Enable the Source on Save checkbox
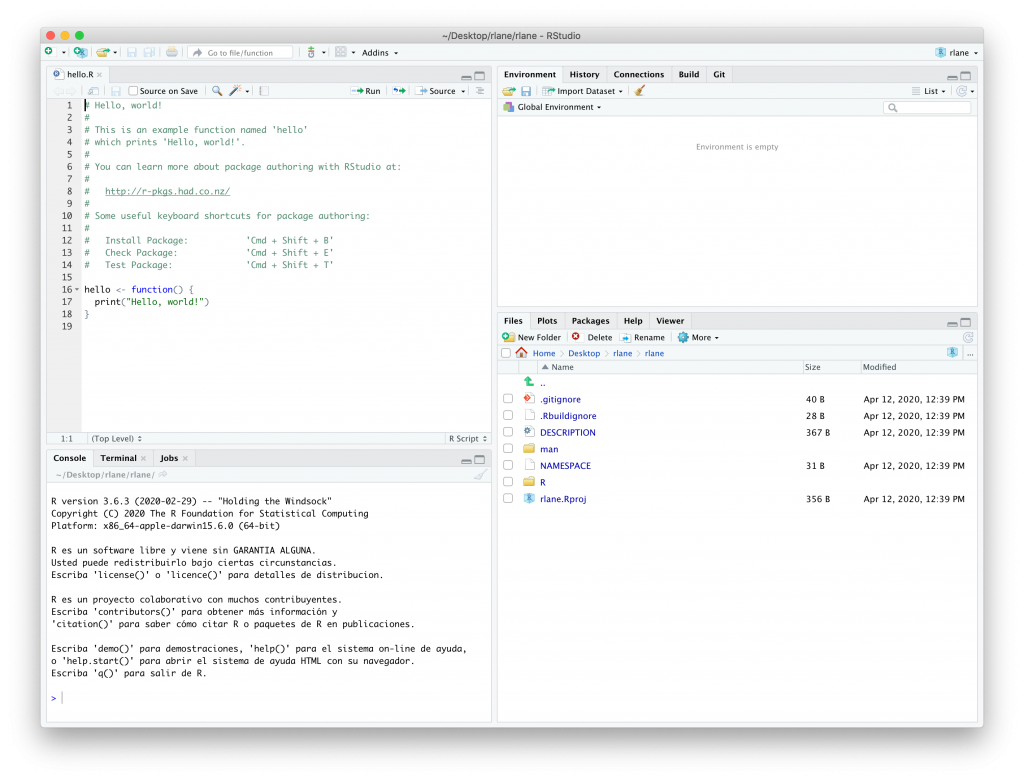 pyautogui.click(x=134, y=91)
